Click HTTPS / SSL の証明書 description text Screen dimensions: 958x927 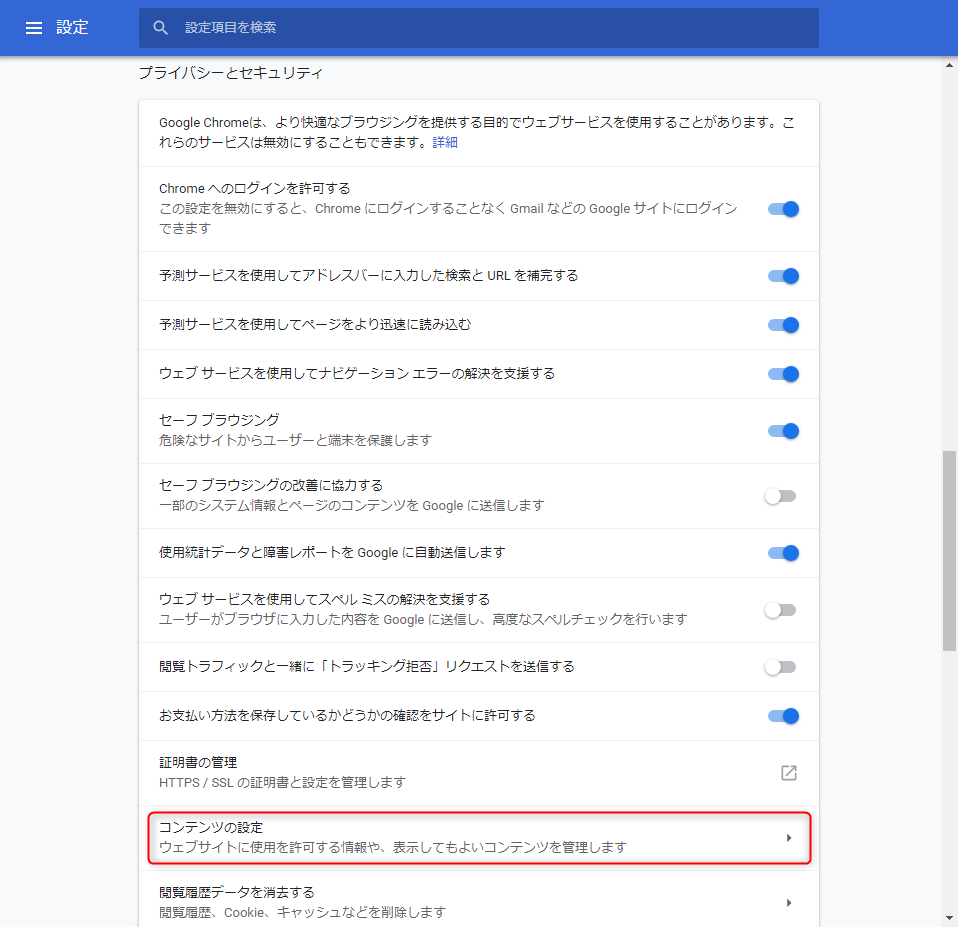(282, 783)
